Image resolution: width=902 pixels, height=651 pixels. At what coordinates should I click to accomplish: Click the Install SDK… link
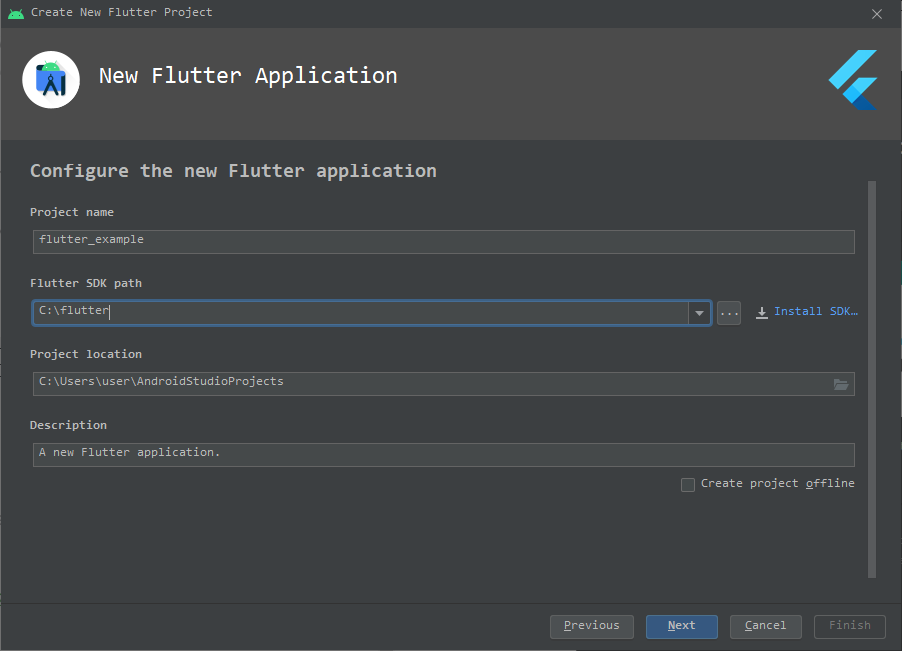[x=815, y=311]
